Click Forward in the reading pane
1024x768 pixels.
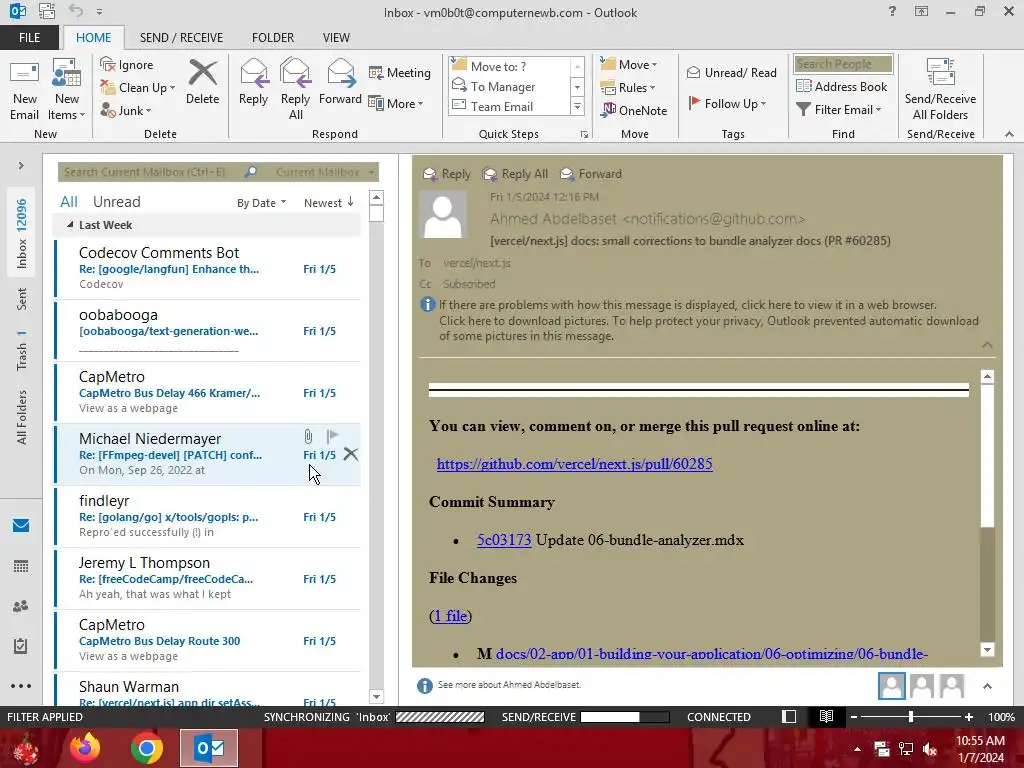[x=592, y=174]
